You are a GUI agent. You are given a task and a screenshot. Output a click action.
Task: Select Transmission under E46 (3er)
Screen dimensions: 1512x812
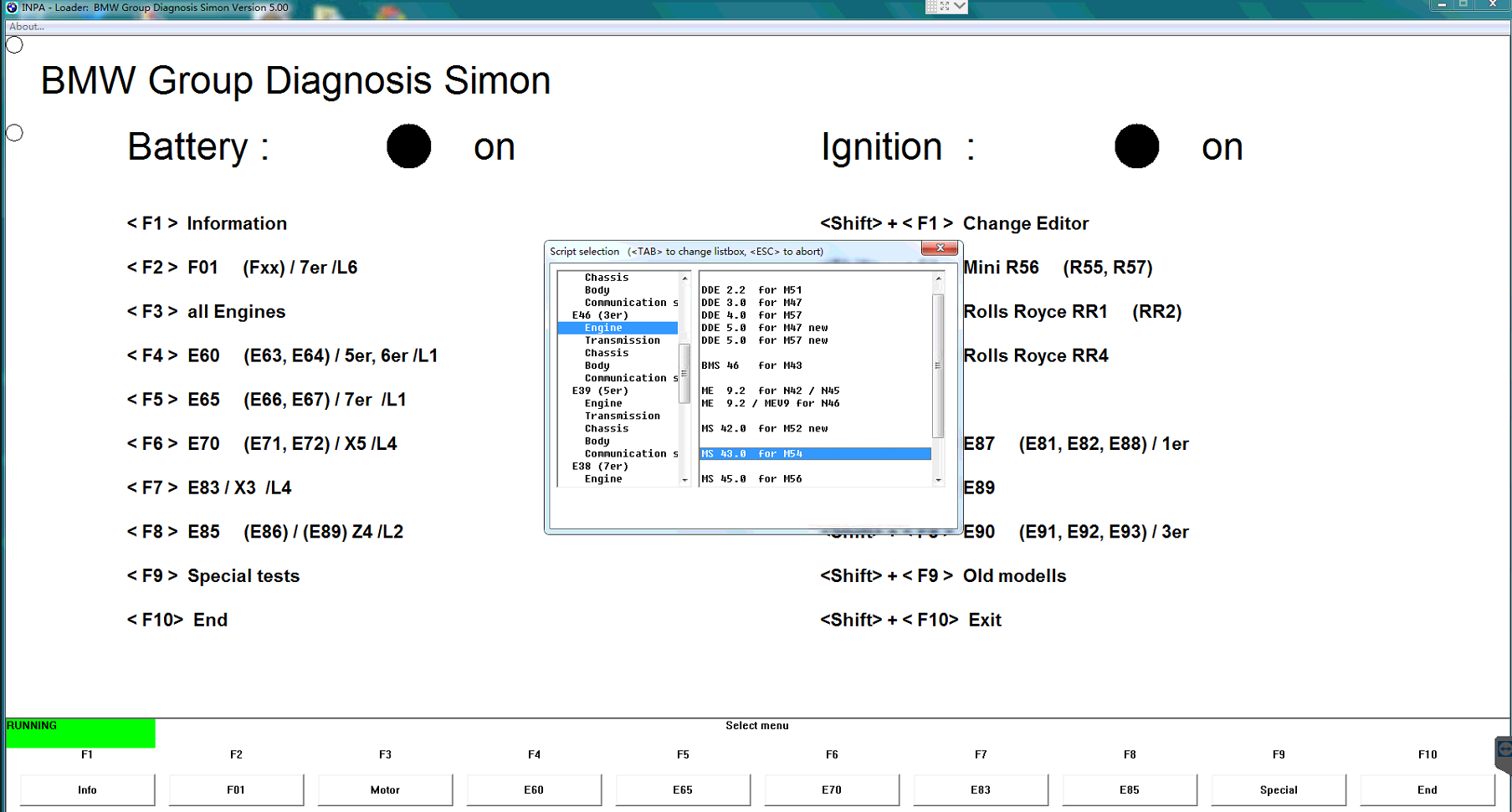click(623, 340)
